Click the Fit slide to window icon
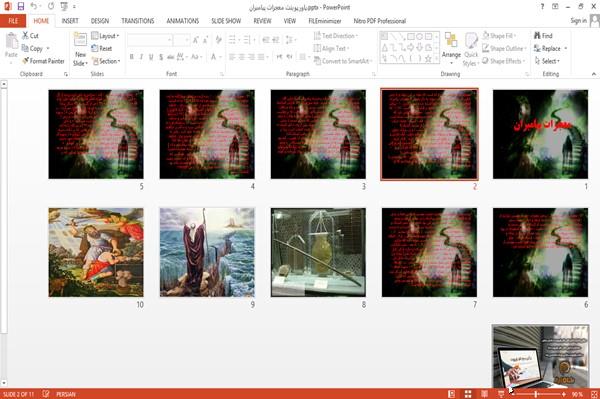The image size is (600, 399). tap(594, 394)
